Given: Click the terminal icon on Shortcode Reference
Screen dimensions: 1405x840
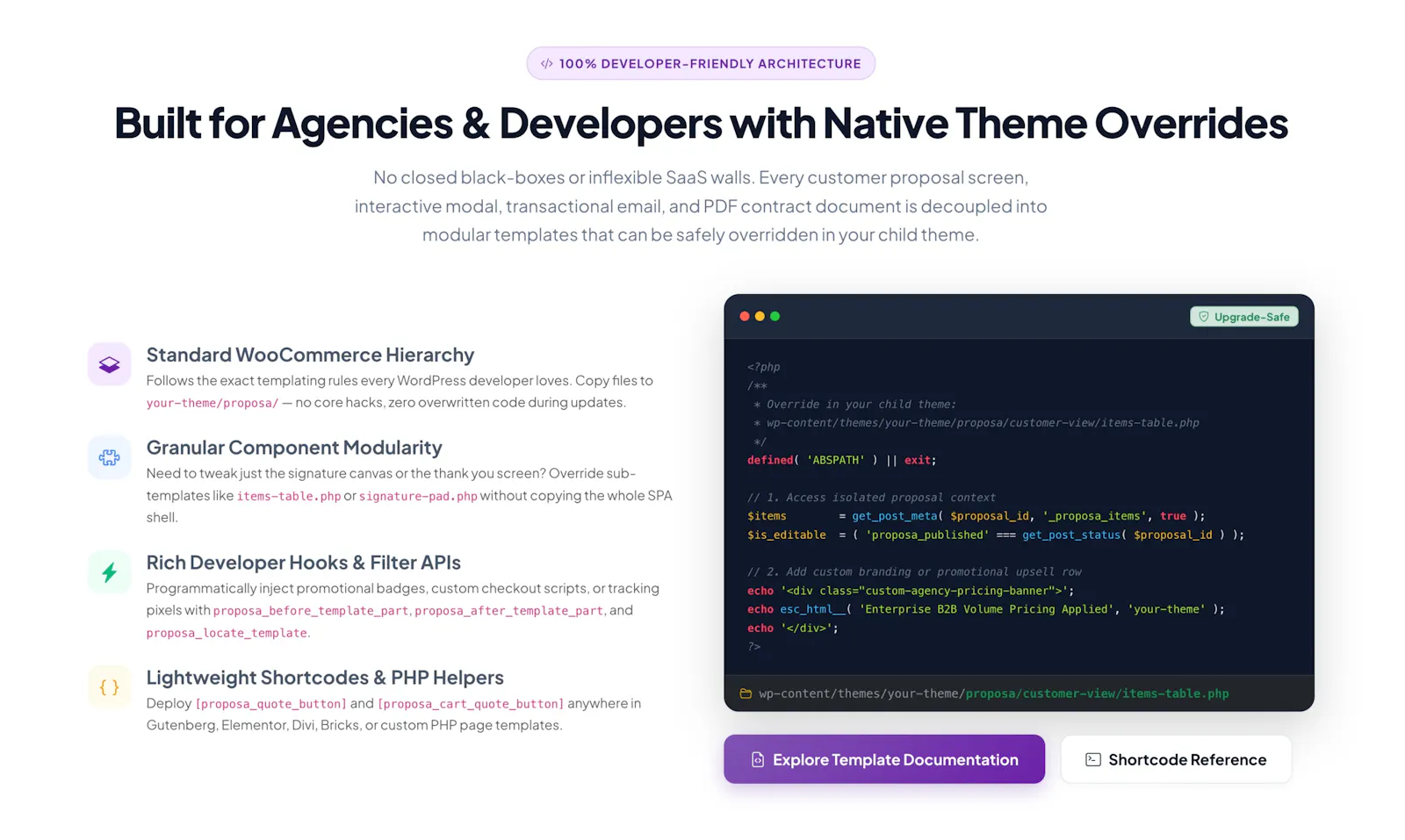Looking at the screenshot, I should point(1092,759).
